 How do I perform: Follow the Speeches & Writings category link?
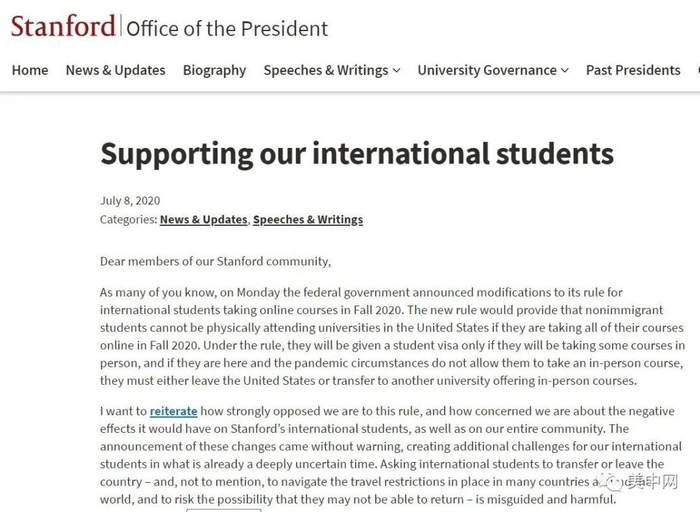[308, 219]
